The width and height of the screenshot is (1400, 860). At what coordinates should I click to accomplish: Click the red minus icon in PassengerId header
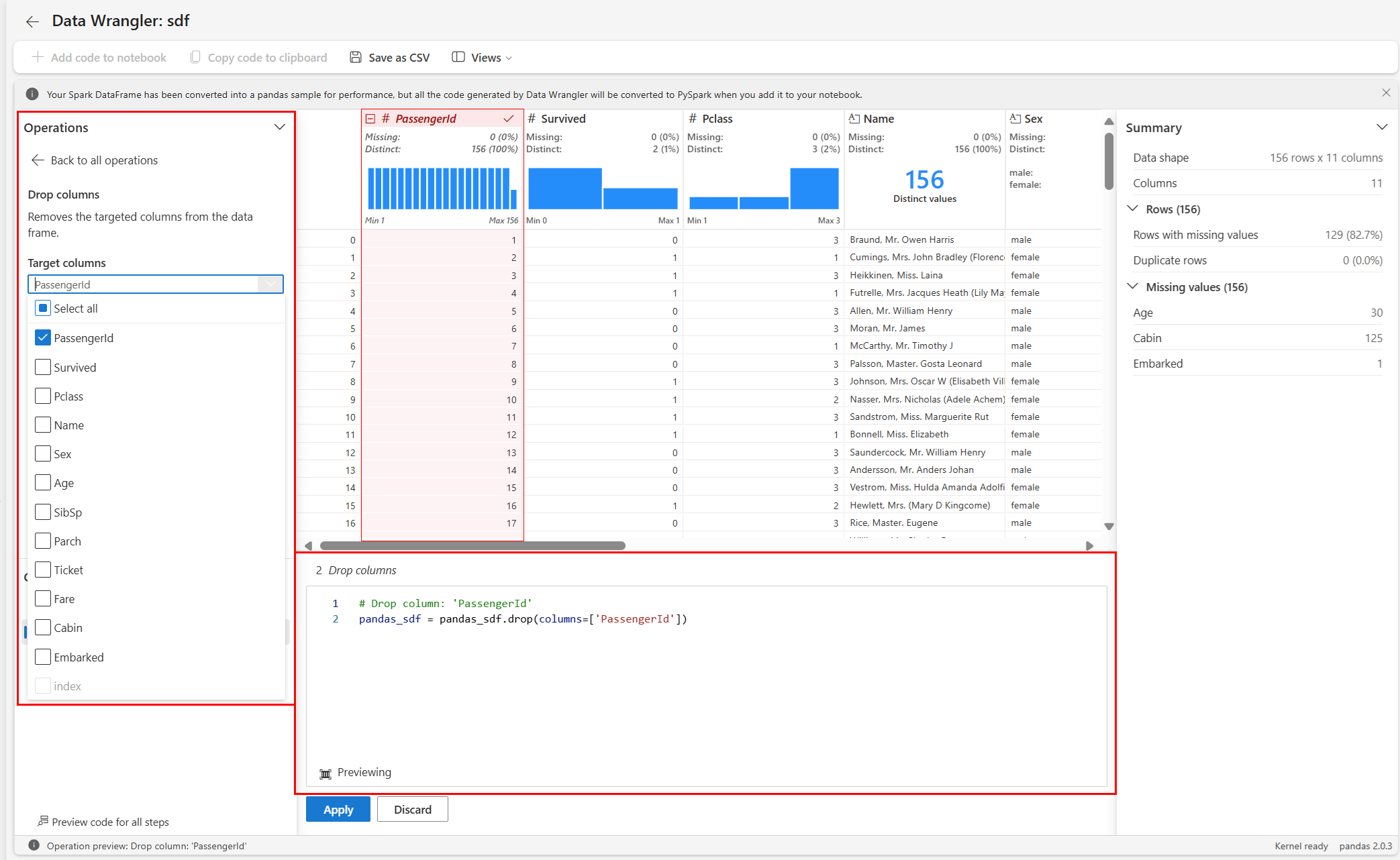tap(370, 119)
